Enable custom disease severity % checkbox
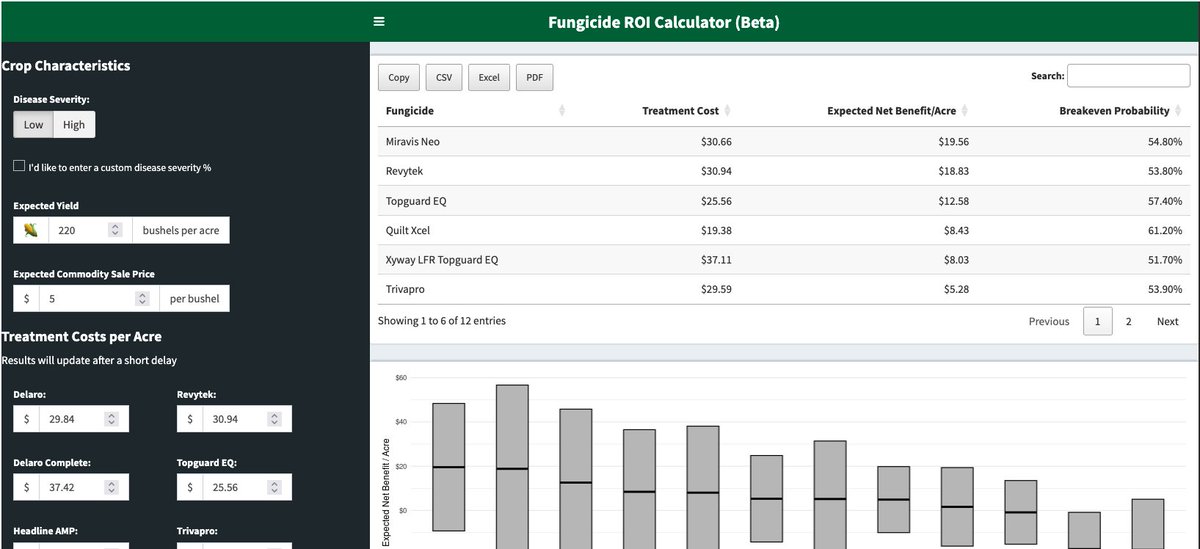Screen dimensions: 1200x549 pos(19,167)
